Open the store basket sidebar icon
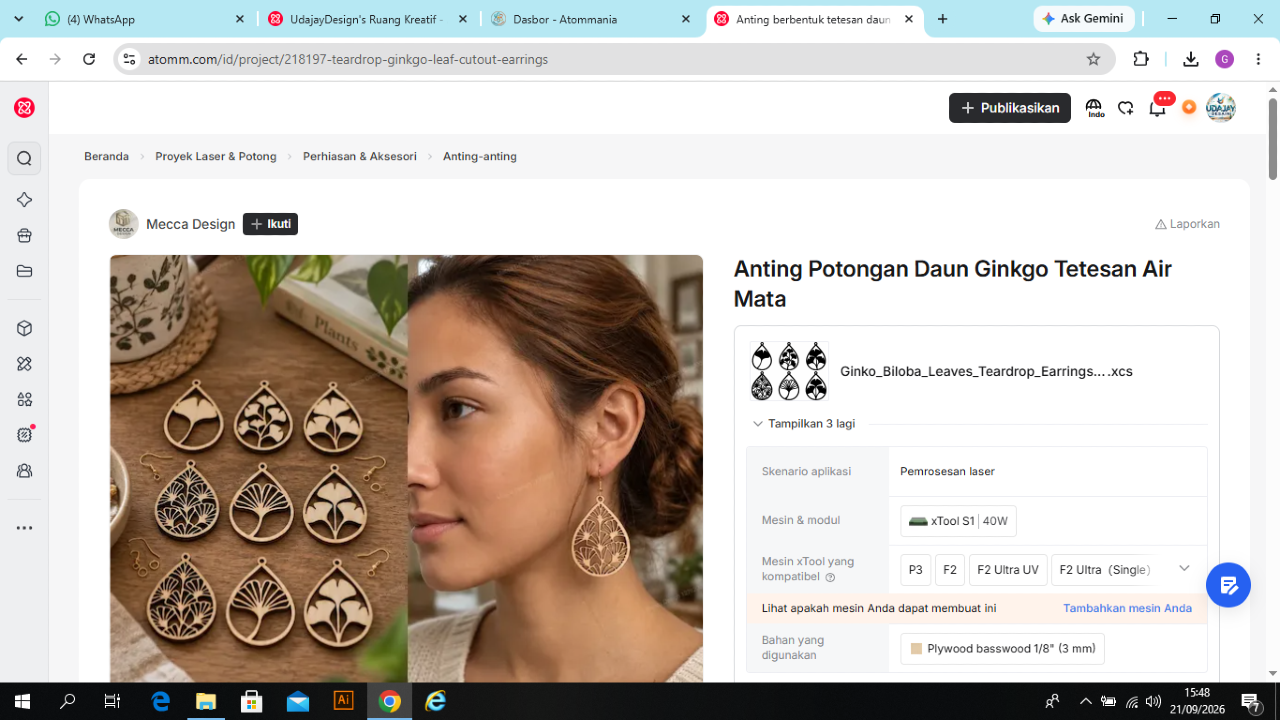Viewport: 1280px width, 720px height. coord(25,236)
